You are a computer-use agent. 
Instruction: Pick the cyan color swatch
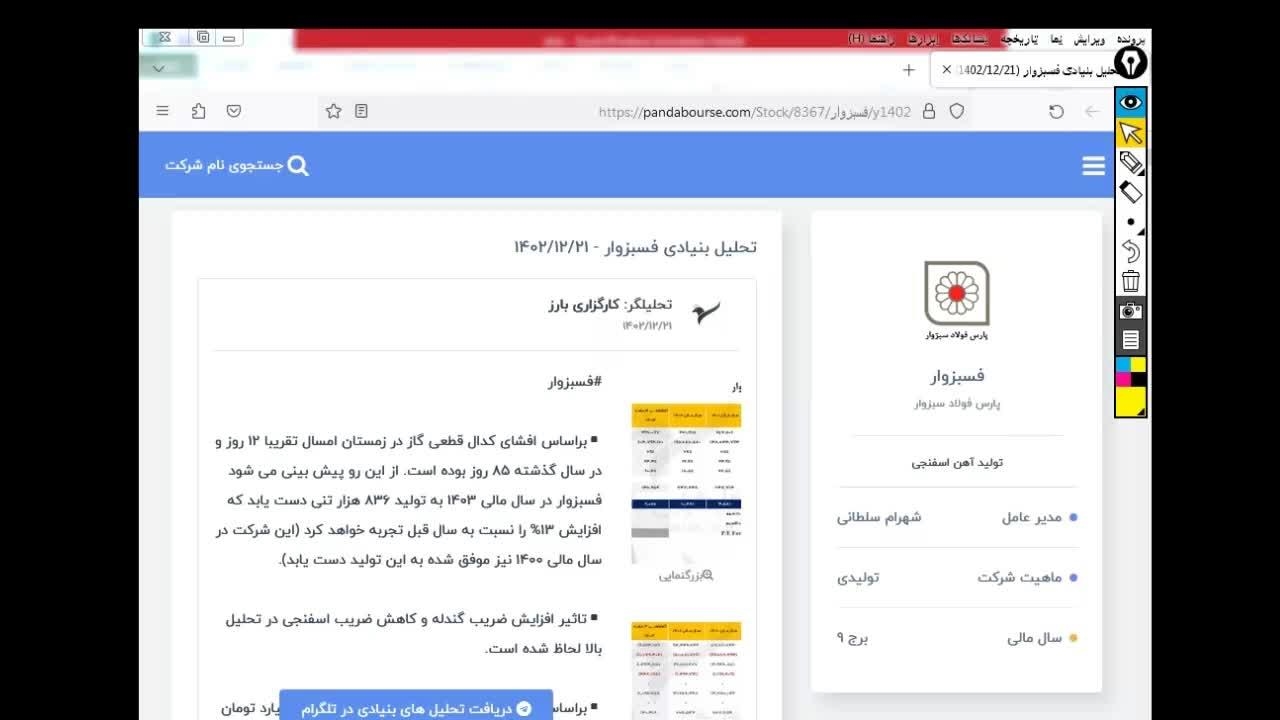coord(1123,364)
